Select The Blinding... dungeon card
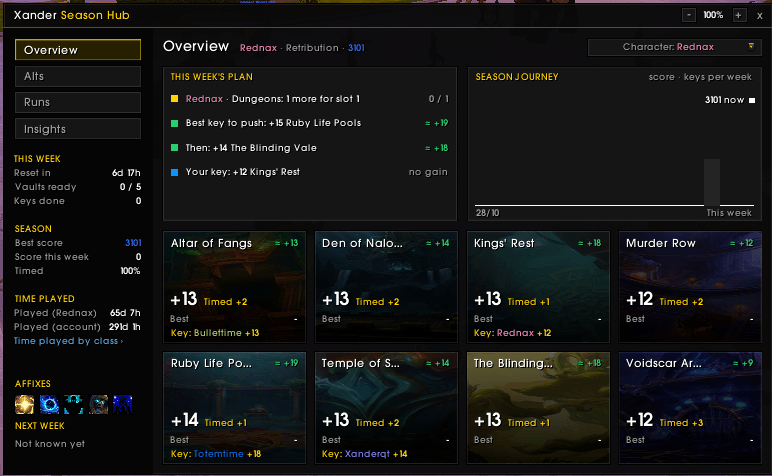This screenshot has width=772, height=476. click(x=538, y=408)
